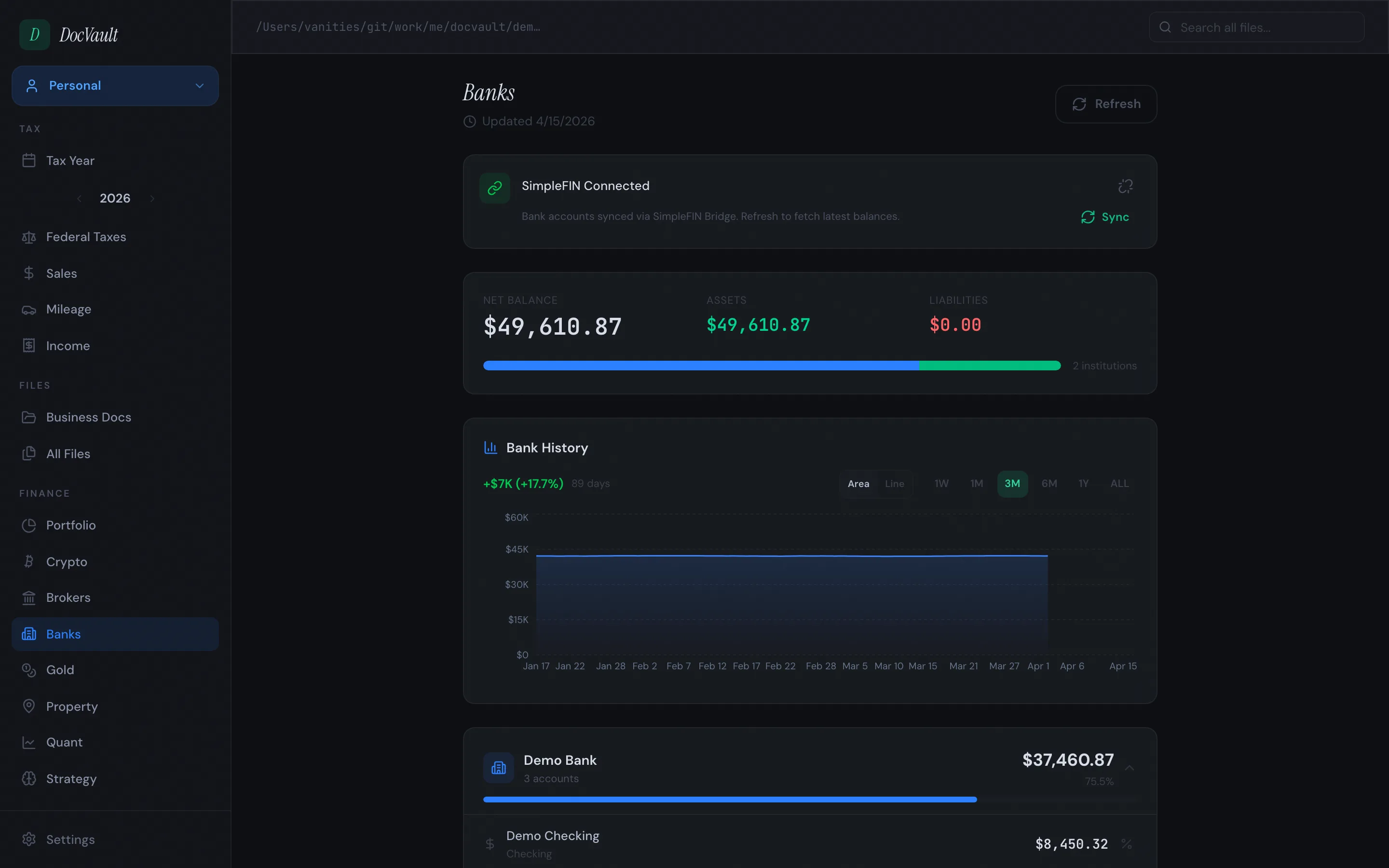This screenshot has height=868, width=1389.
Task: Click the Mileage car icon
Action: (x=29, y=310)
